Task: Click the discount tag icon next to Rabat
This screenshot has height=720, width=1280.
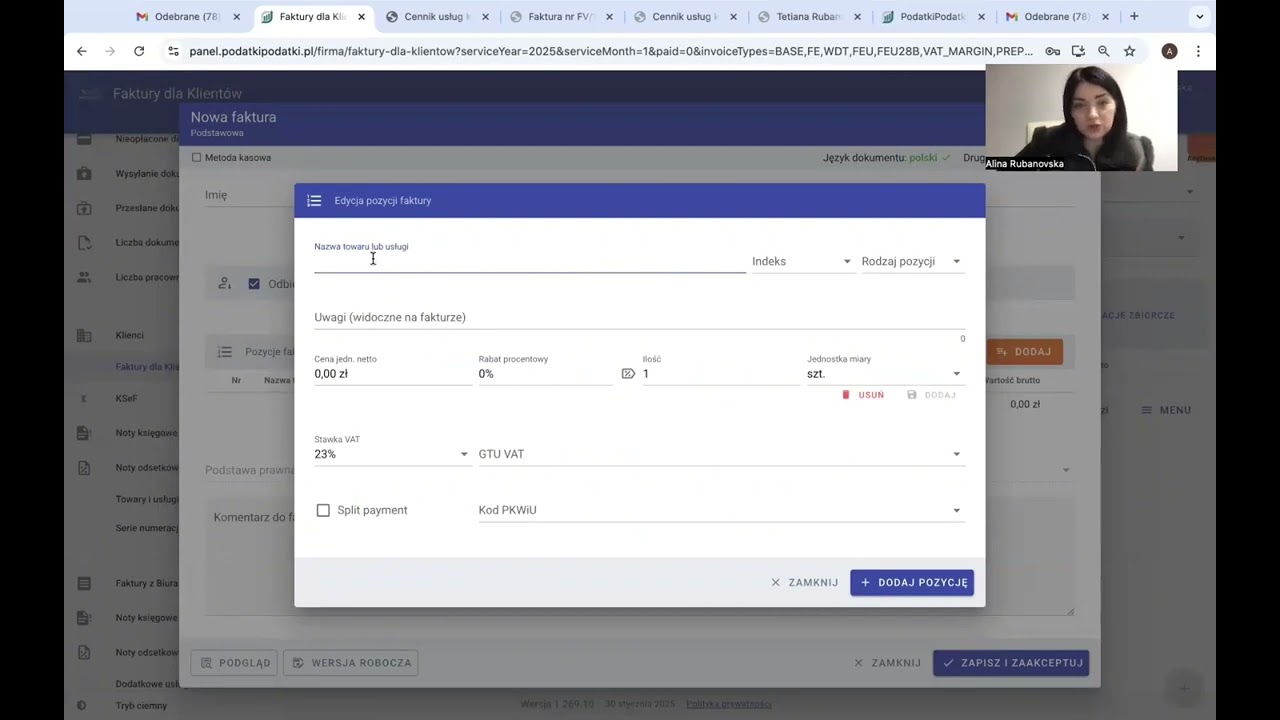Action: (x=628, y=374)
